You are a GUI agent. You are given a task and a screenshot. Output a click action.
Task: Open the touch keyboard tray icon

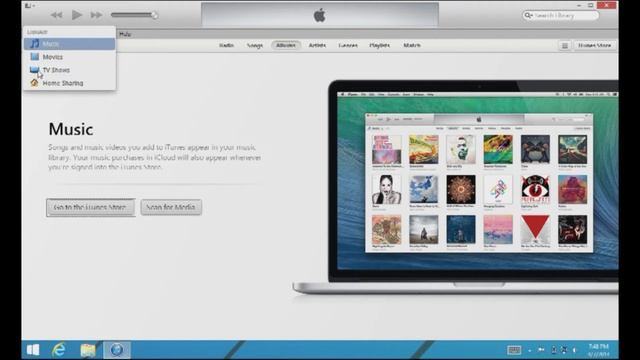click(x=514, y=350)
